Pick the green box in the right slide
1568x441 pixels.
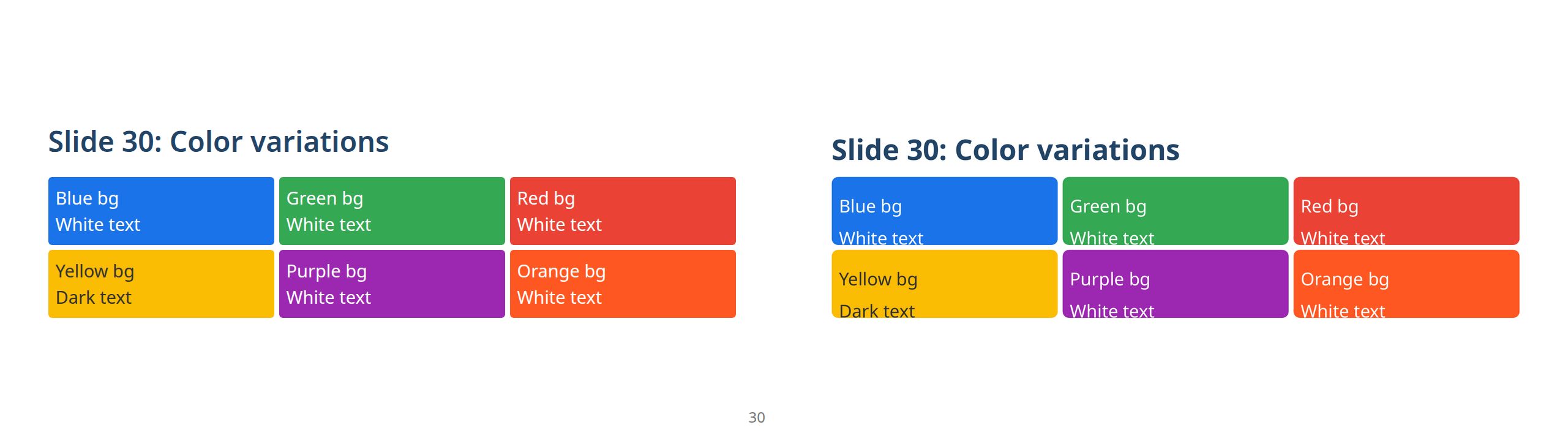point(1175,211)
